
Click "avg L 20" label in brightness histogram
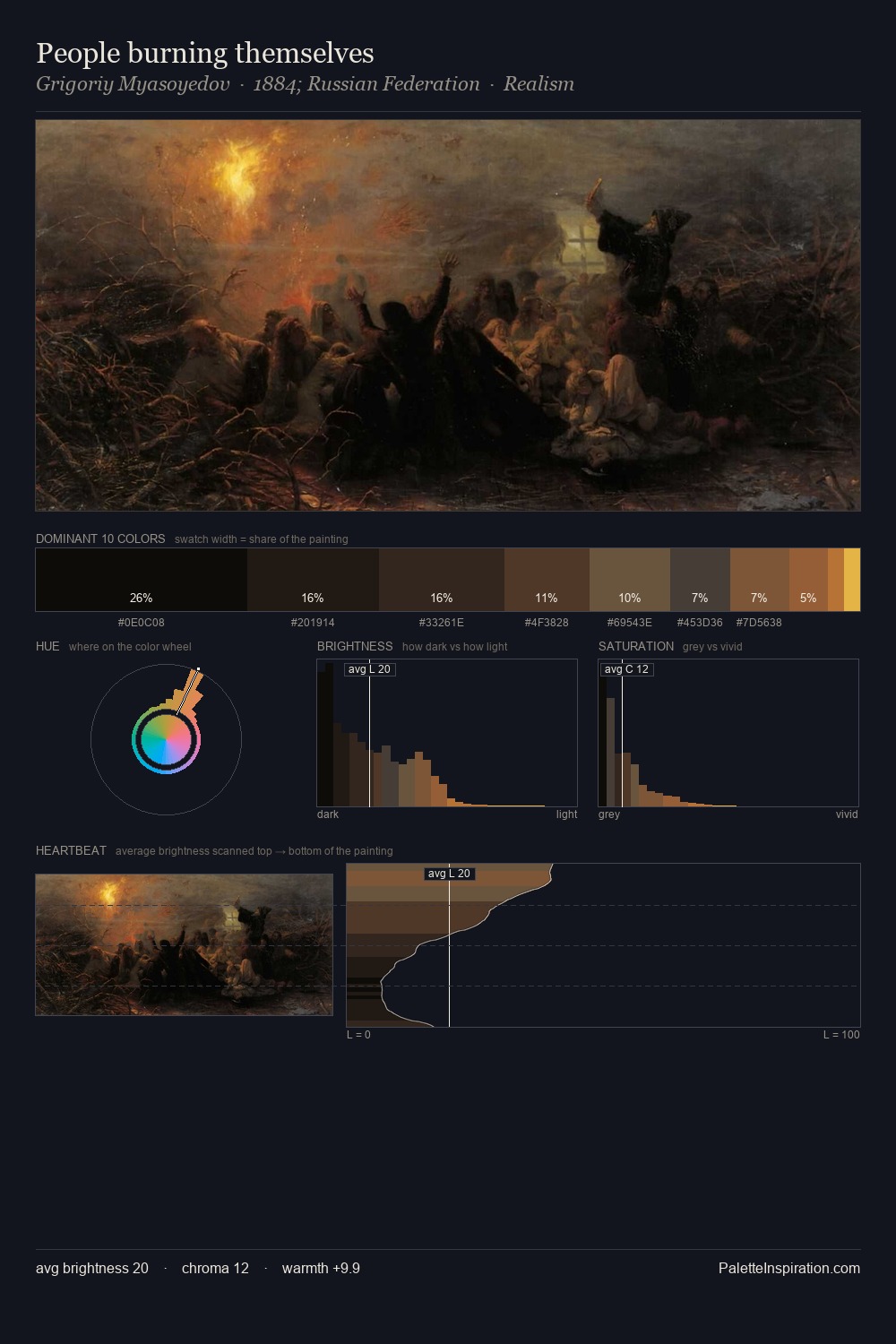[369, 669]
